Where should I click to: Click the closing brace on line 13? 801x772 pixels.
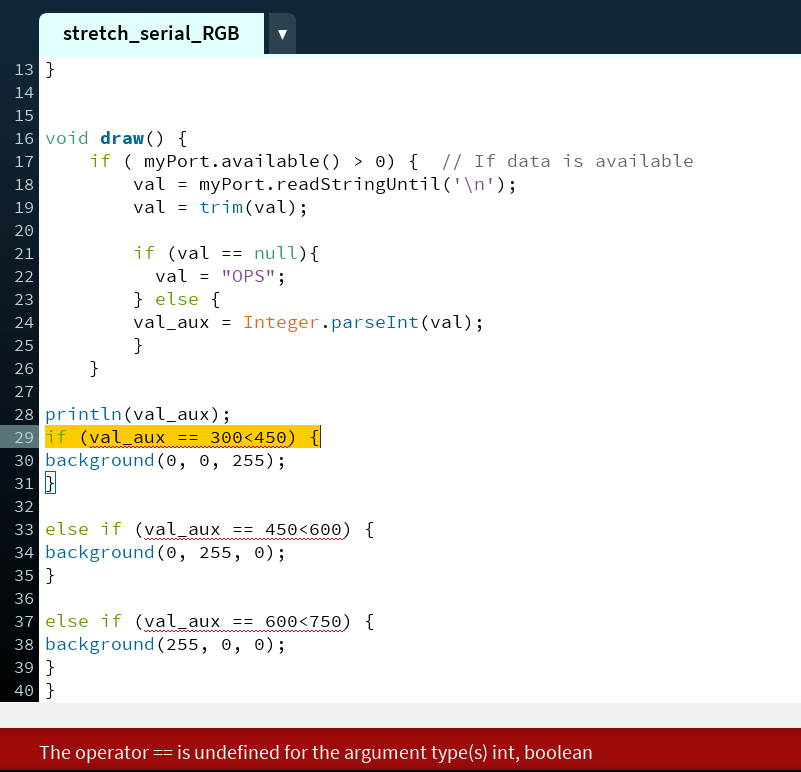pos(50,69)
